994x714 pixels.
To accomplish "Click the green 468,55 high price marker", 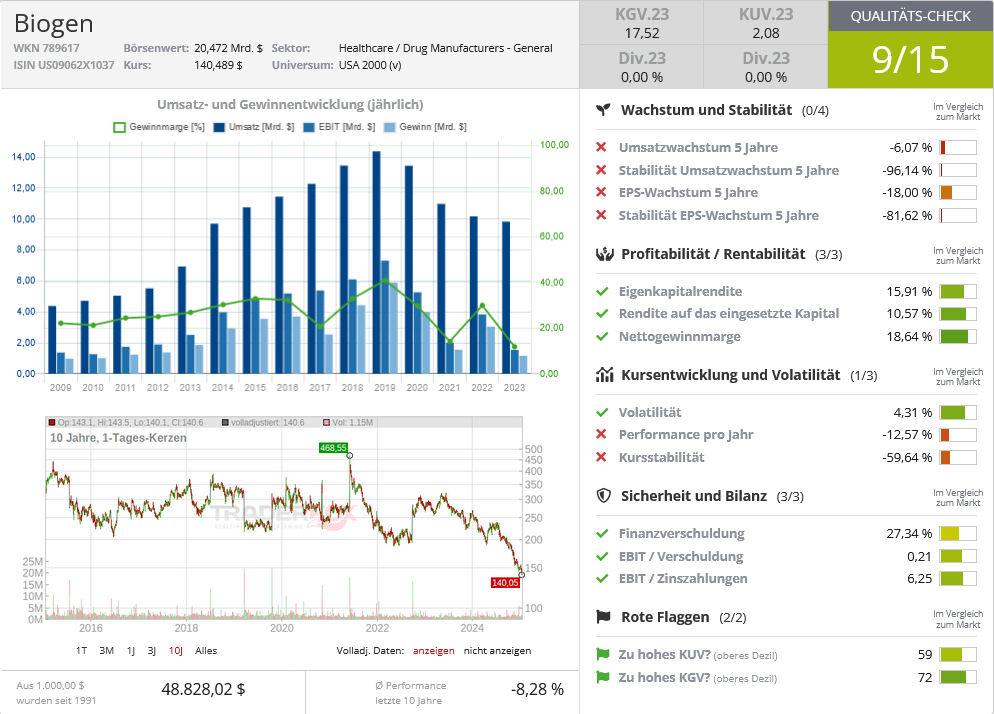I will [333, 448].
